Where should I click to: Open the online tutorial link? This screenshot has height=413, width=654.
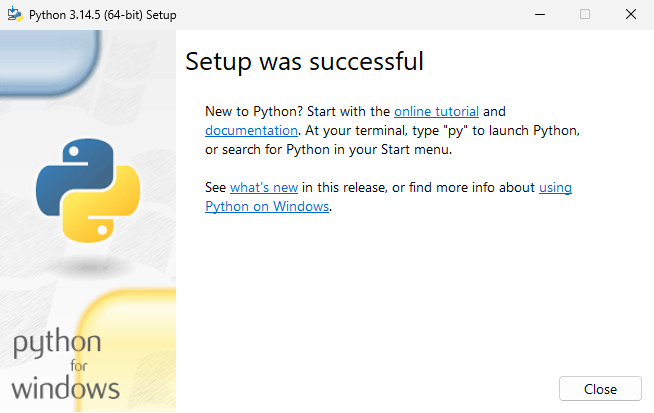(436, 111)
